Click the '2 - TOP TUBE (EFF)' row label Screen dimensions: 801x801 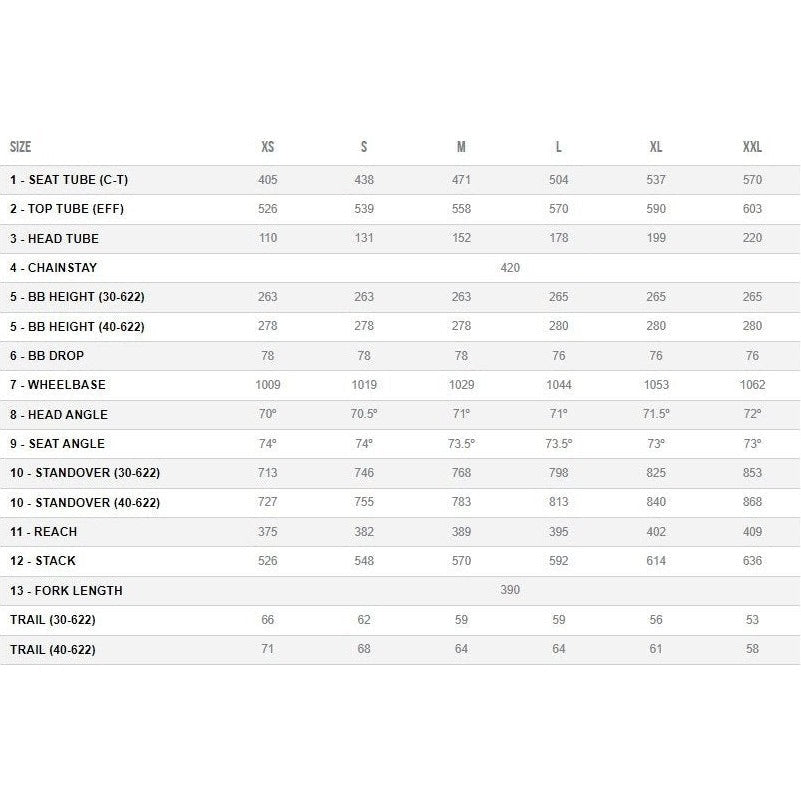pos(67,209)
